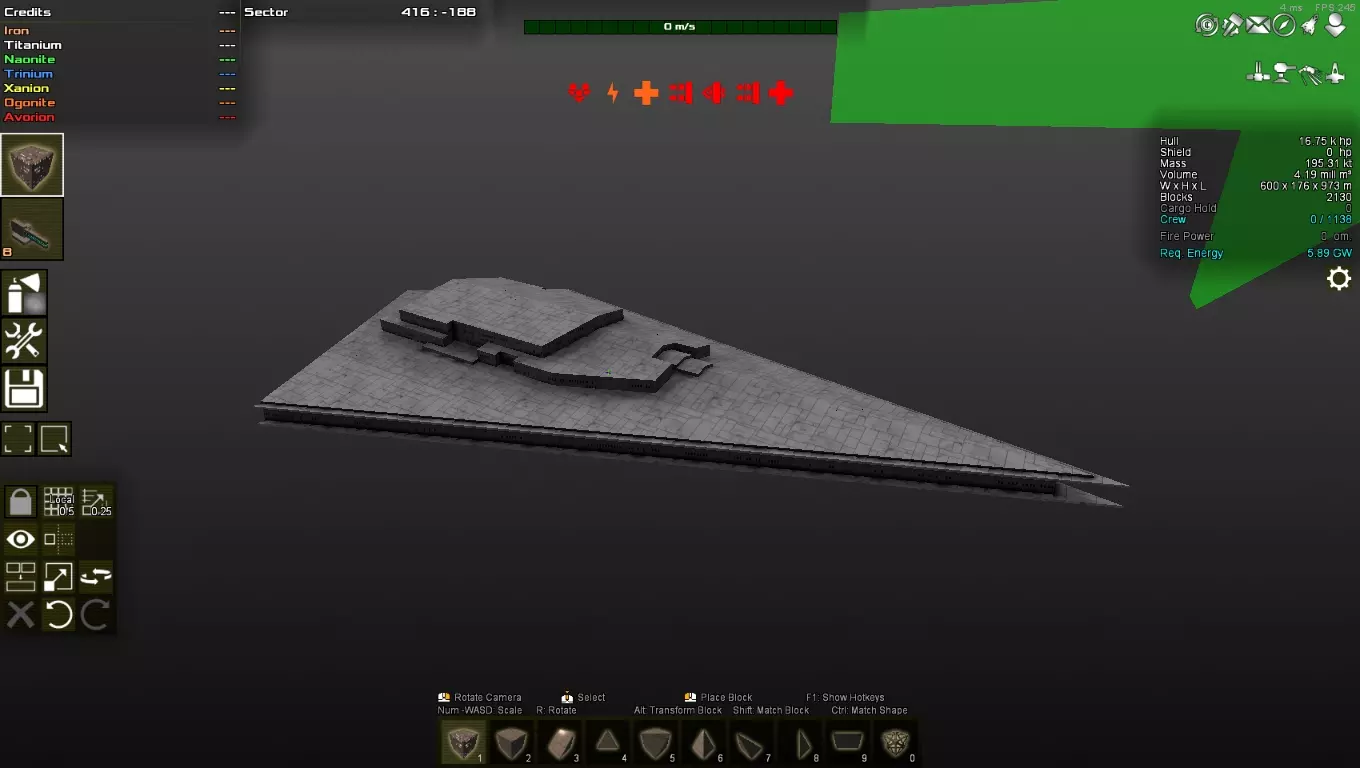Click the fighter craft icon
Image resolution: width=1360 pixels, height=768 pixels.
tap(1335, 73)
